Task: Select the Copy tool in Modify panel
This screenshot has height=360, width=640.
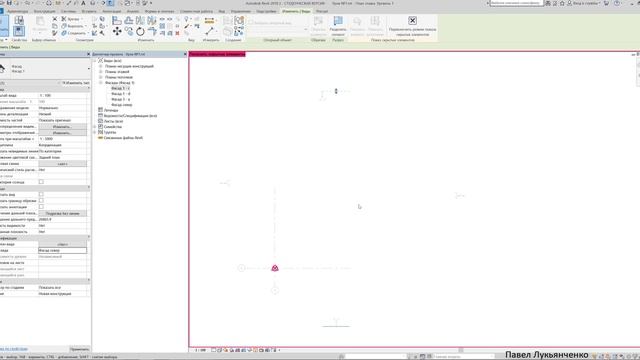Action: coord(129,31)
